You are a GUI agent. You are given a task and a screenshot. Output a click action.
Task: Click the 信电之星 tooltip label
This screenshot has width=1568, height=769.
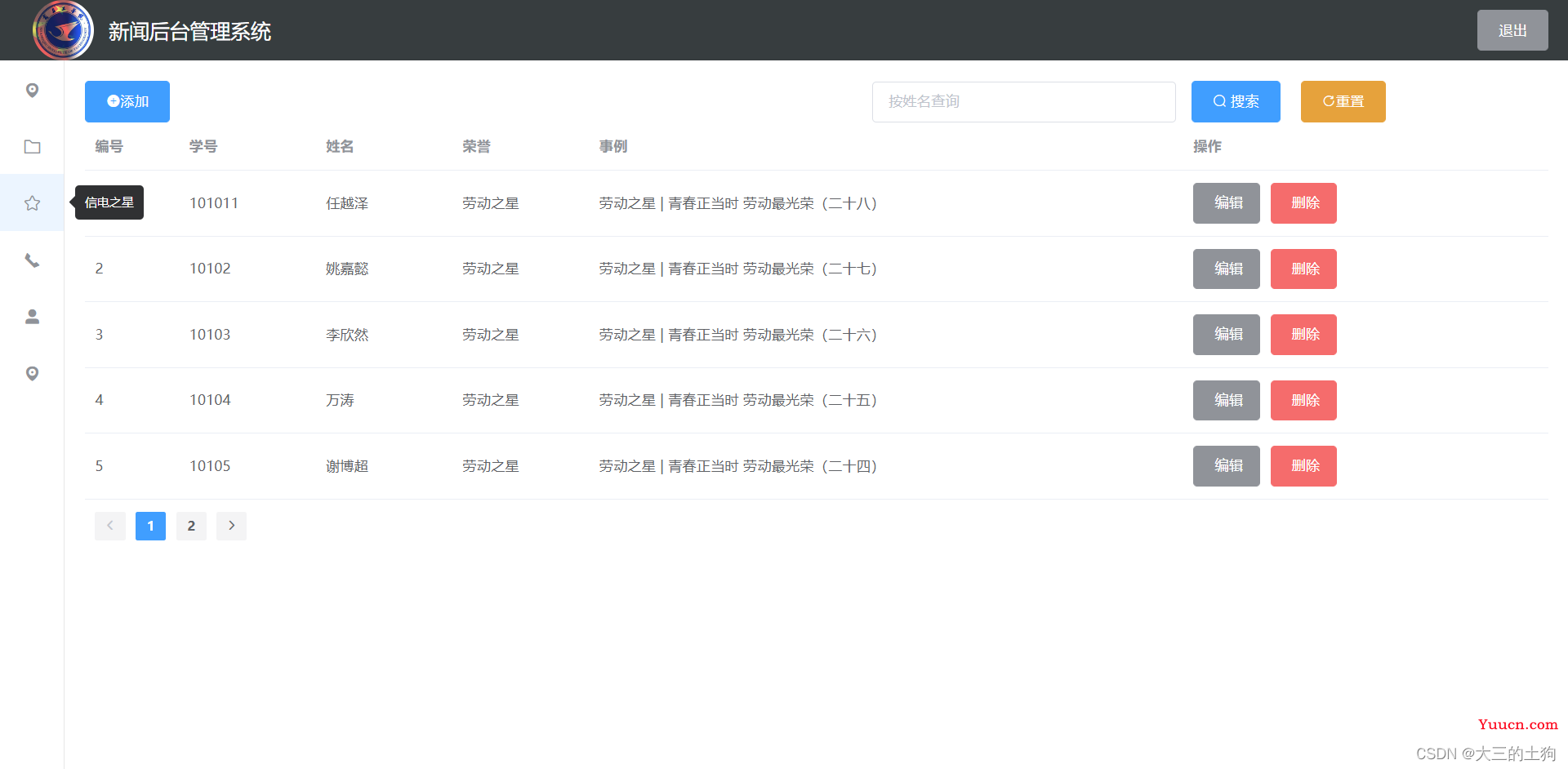(x=109, y=202)
